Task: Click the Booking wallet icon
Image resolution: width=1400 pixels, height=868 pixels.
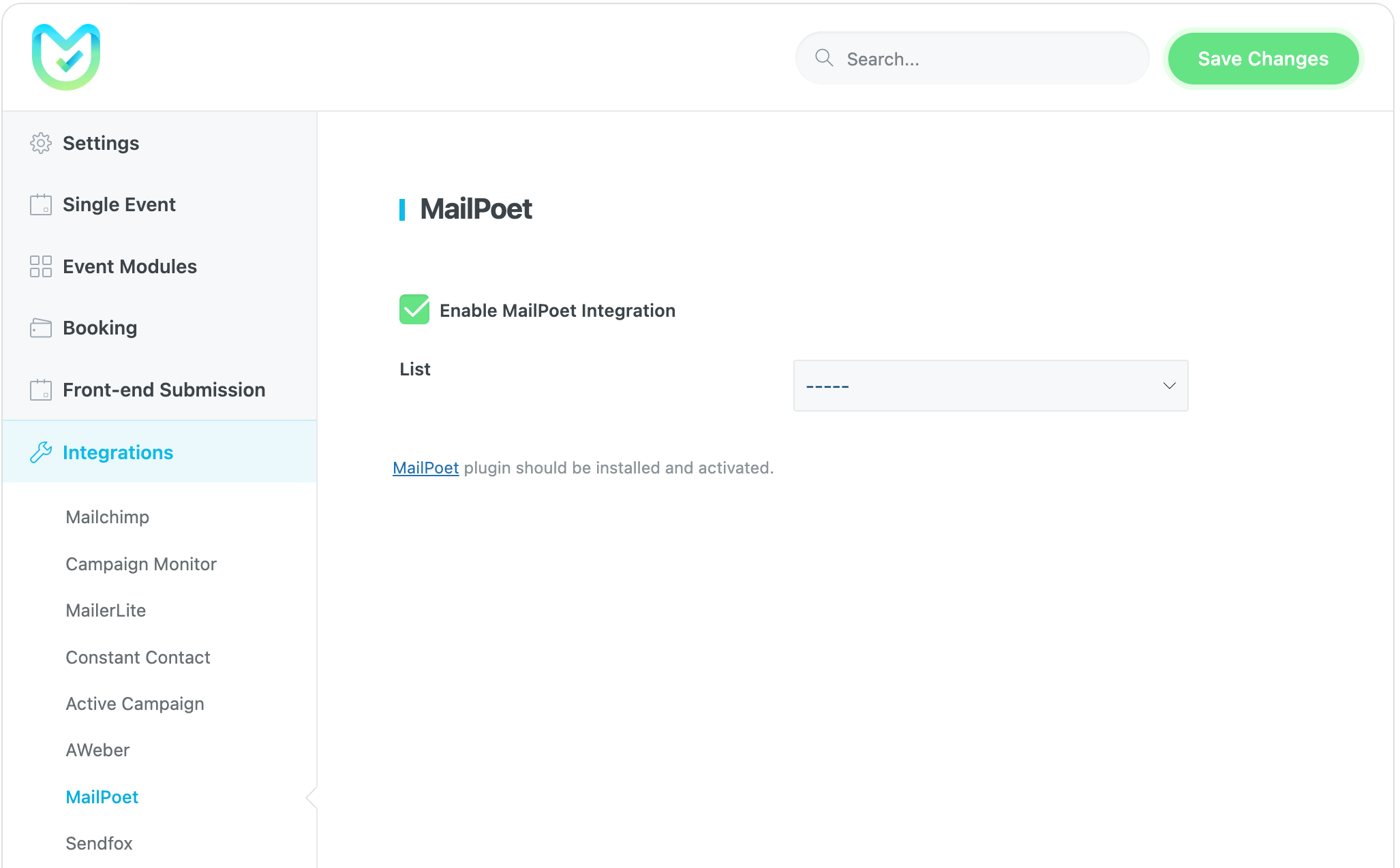Action: click(41, 328)
